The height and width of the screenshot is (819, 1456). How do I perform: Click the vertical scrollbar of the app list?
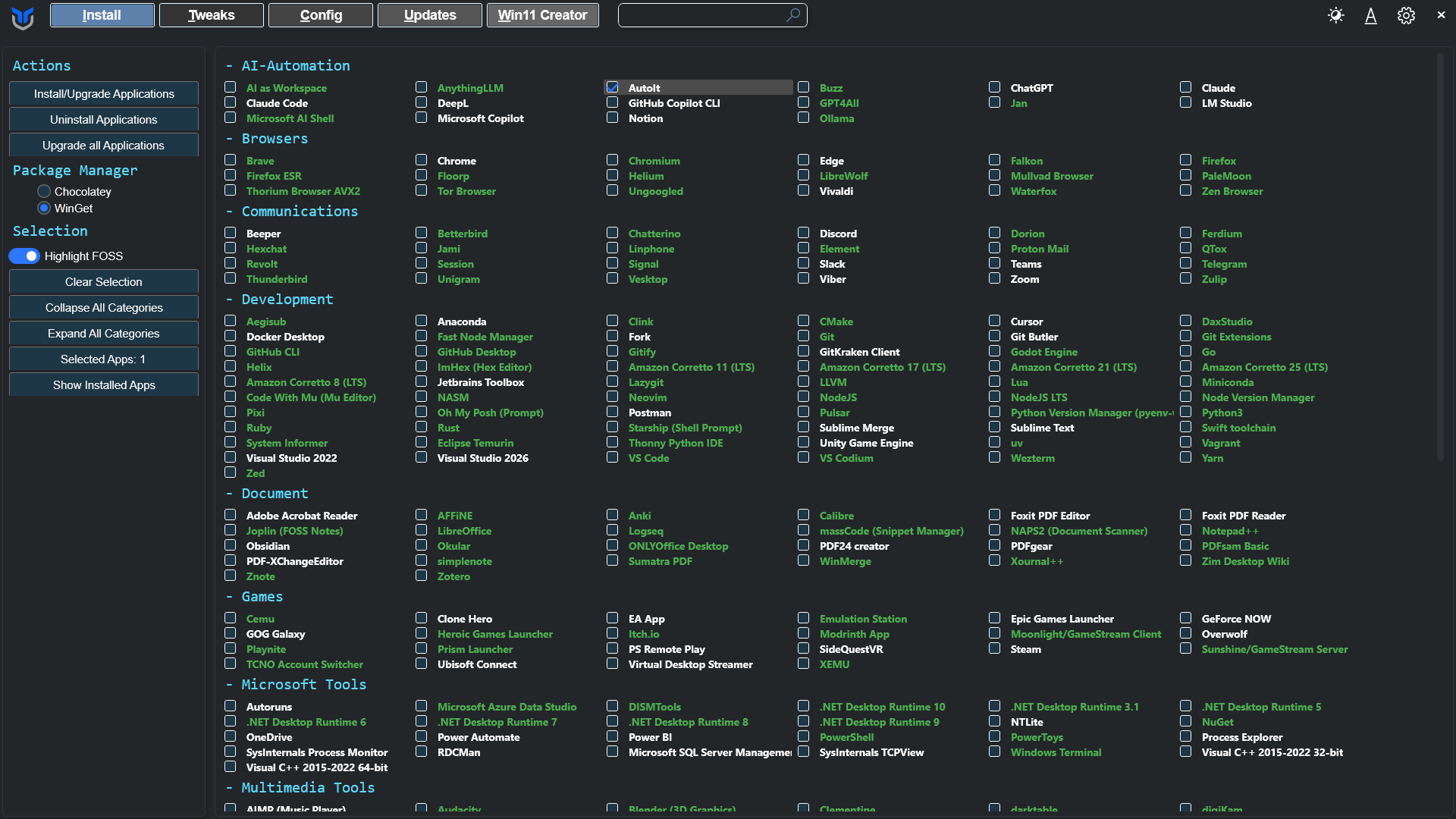1441,256
